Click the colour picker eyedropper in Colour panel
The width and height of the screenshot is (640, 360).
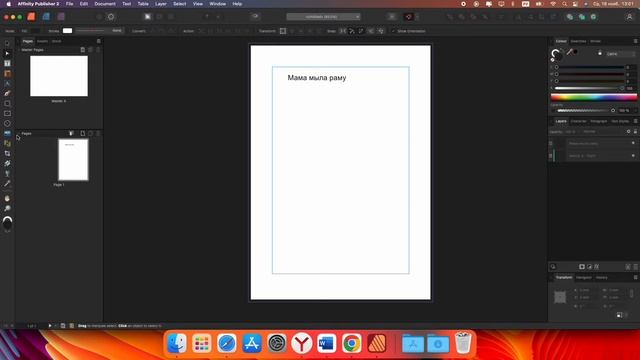coord(569,52)
